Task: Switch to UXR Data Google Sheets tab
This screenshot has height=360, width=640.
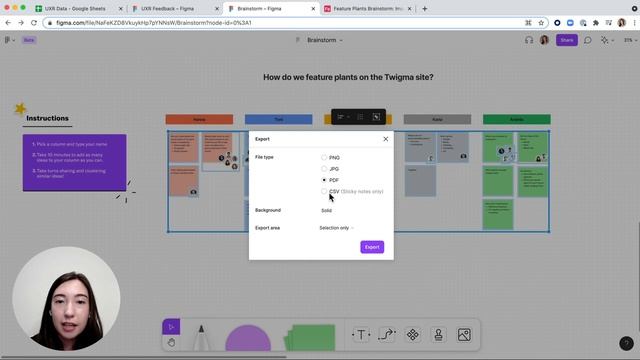Action: [x=75, y=8]
